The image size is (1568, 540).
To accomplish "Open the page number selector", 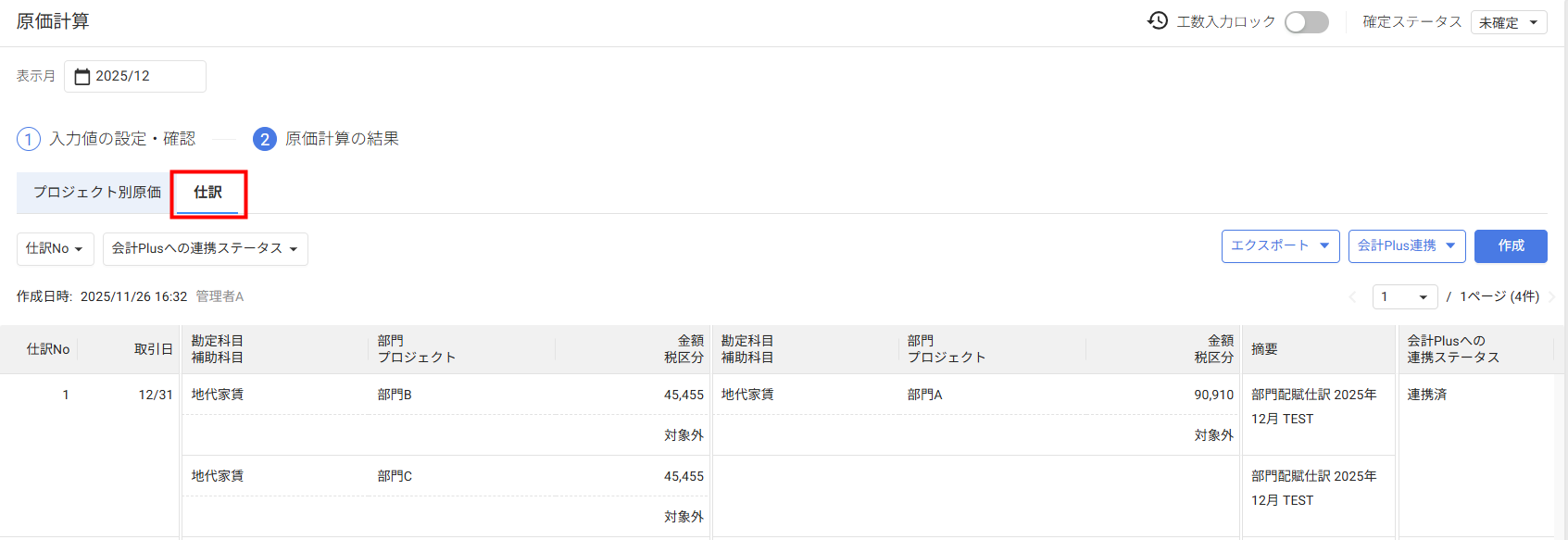I will point(1404,296).
